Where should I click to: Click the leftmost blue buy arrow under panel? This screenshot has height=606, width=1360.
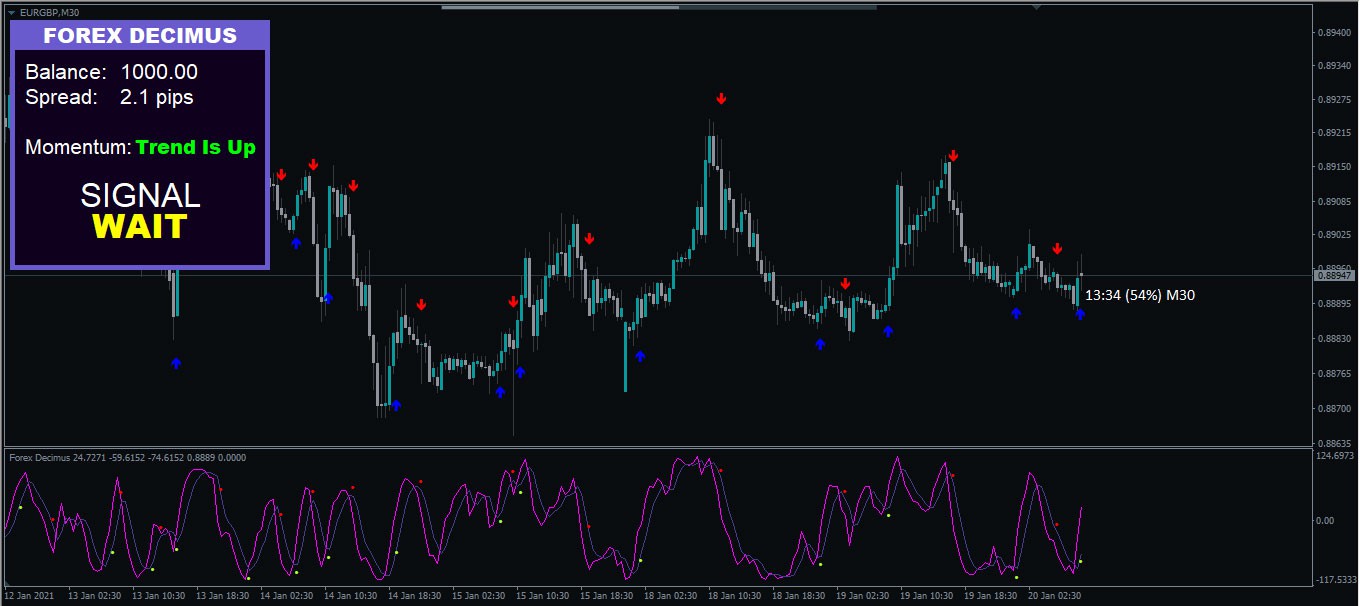click(176, 363)
